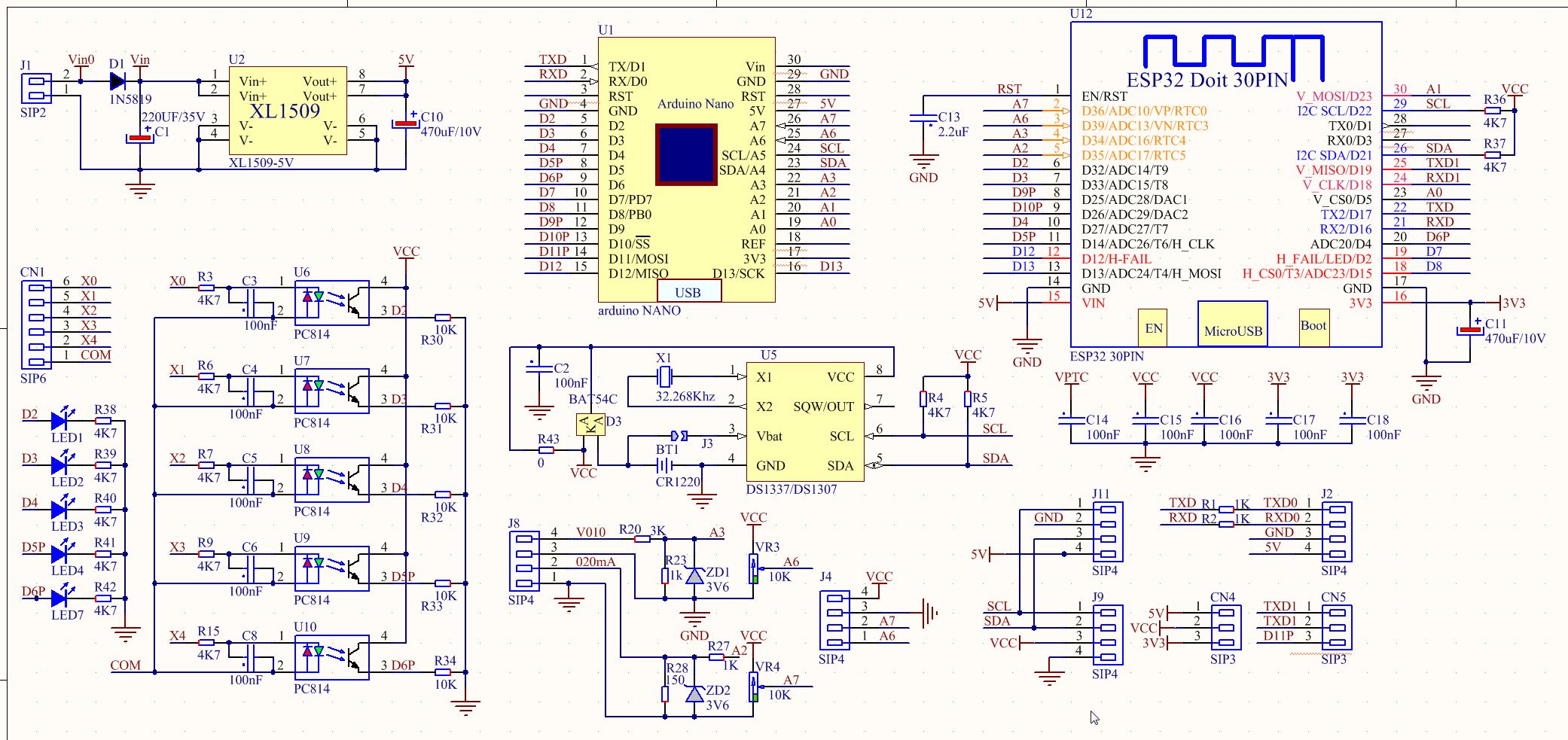Click the J11 SIP4 header
The width and height of the screenshot is (1568, 740).
click(1108, 531)
